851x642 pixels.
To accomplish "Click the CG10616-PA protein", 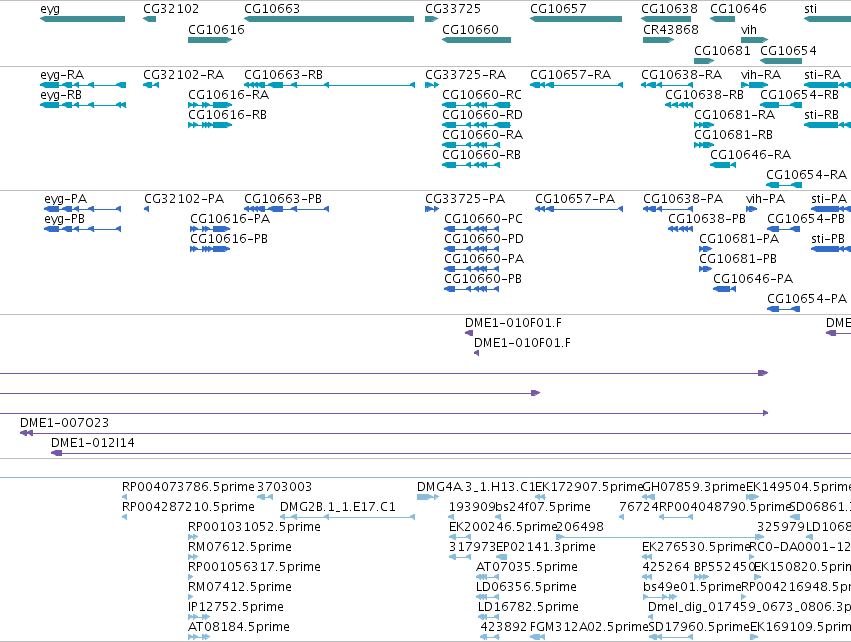I will pos(210,229).
